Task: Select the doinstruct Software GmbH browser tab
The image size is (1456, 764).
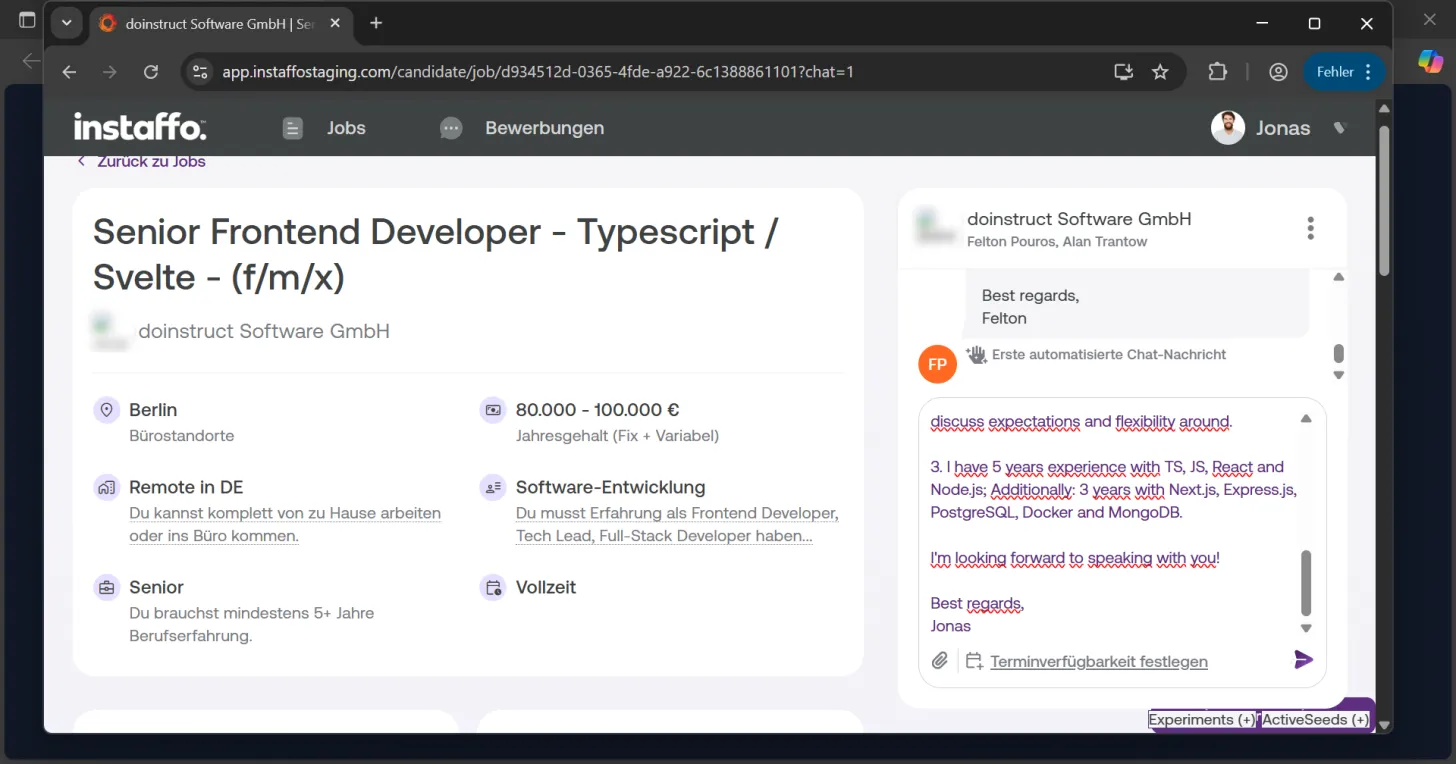Action: (221, 24)
